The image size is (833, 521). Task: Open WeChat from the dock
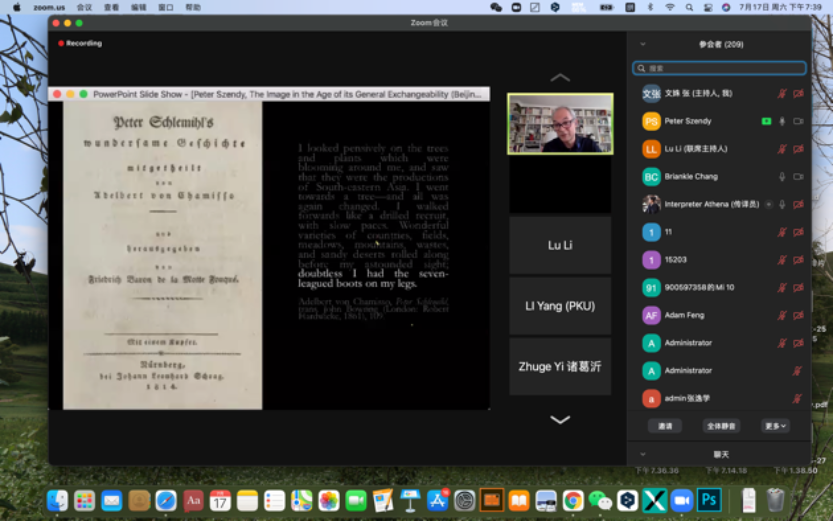(600, 500)
